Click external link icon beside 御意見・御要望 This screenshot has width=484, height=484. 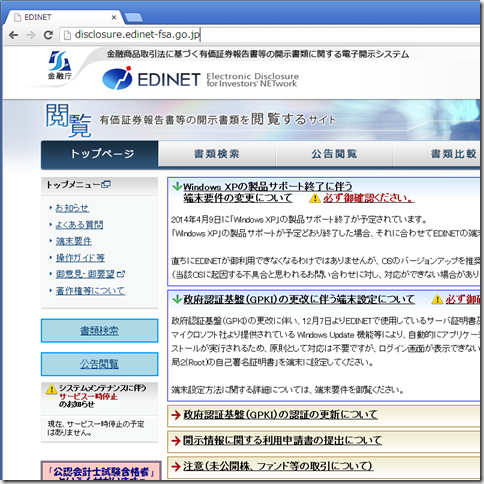(121, 274)
